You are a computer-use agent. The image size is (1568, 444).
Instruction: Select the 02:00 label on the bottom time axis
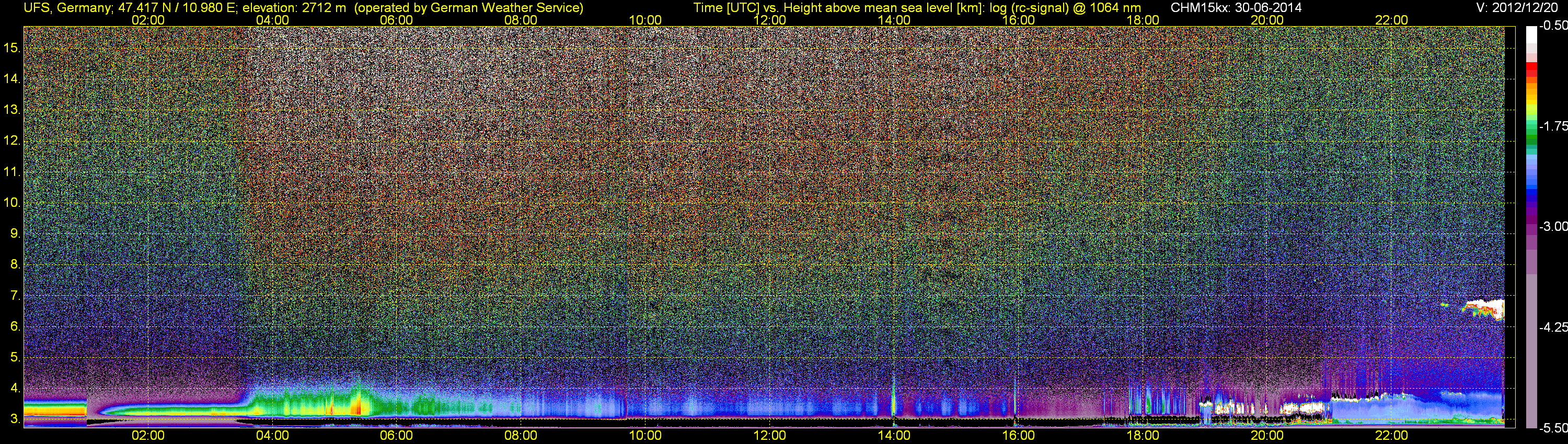tap(148, 436)
